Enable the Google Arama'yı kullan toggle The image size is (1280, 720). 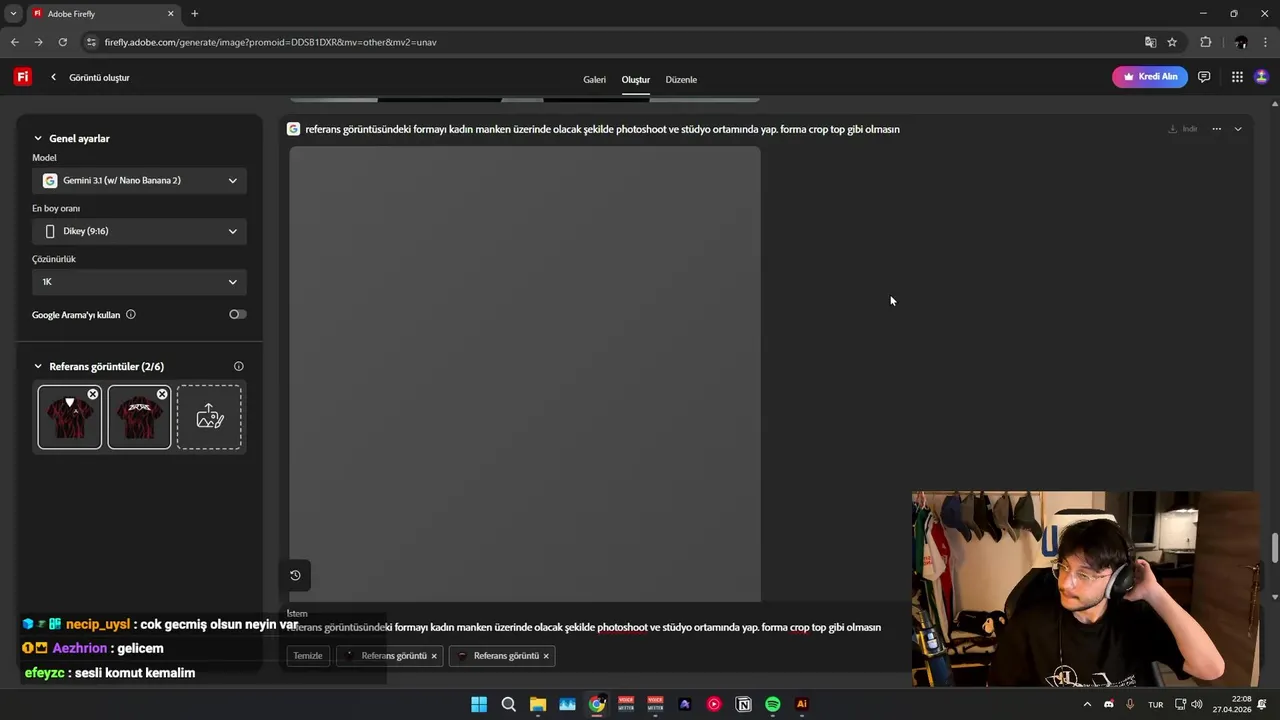(237, 314)
